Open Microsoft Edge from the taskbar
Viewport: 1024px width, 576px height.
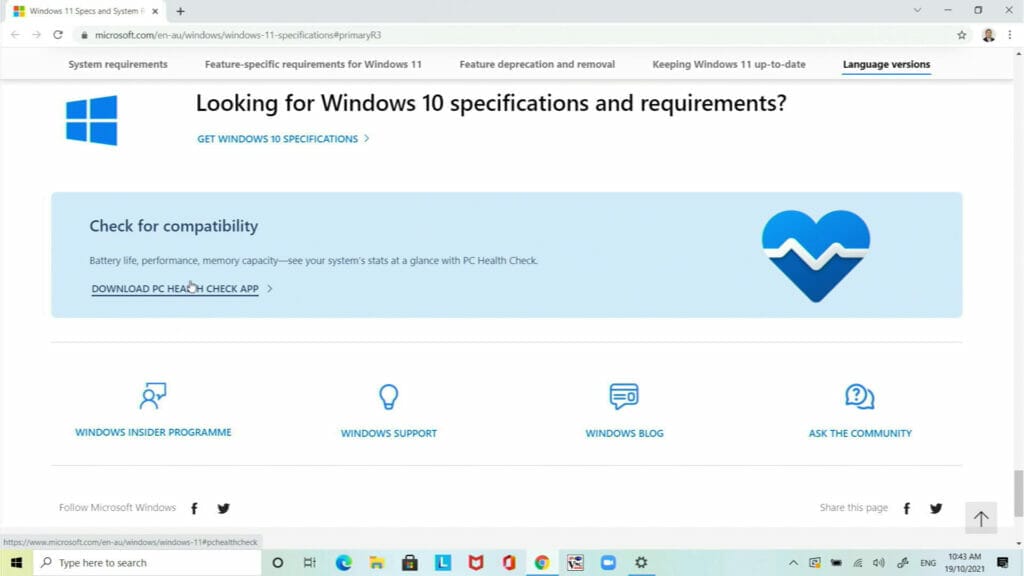click(x=344, y=563)
